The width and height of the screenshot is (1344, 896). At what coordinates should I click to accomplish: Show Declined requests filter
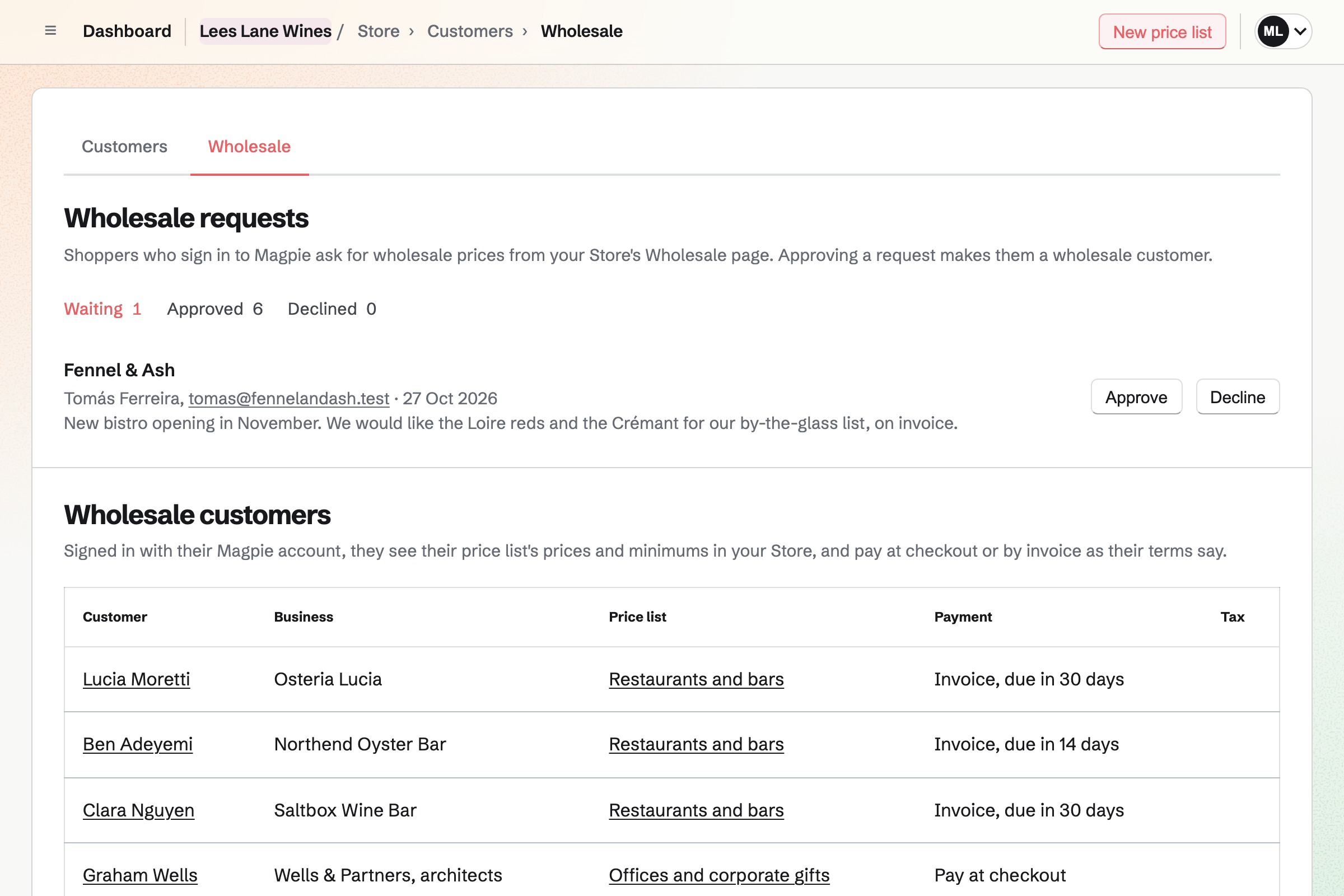coord(332,309)
